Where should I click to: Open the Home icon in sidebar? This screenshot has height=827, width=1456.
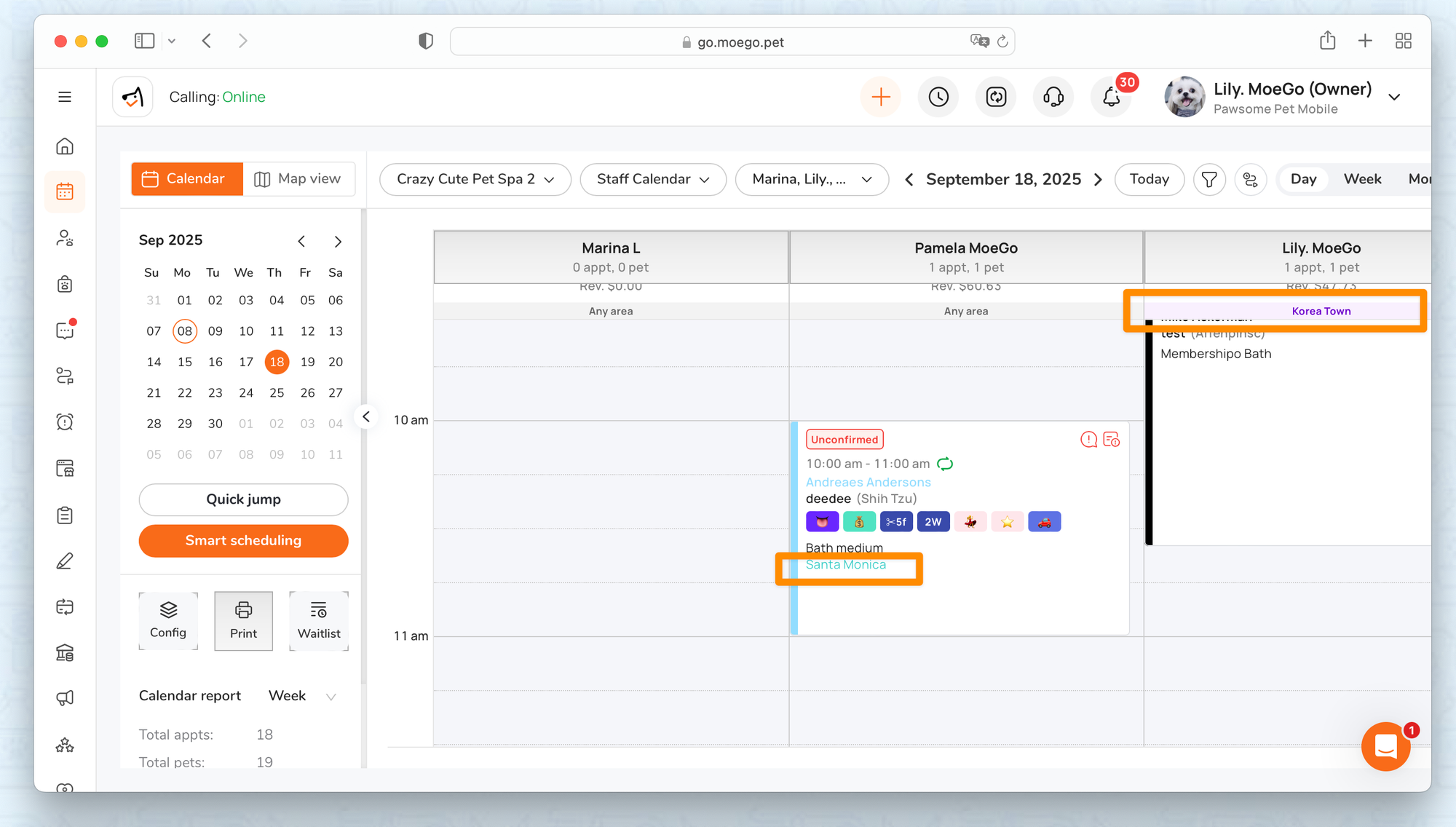coord(65,146)
